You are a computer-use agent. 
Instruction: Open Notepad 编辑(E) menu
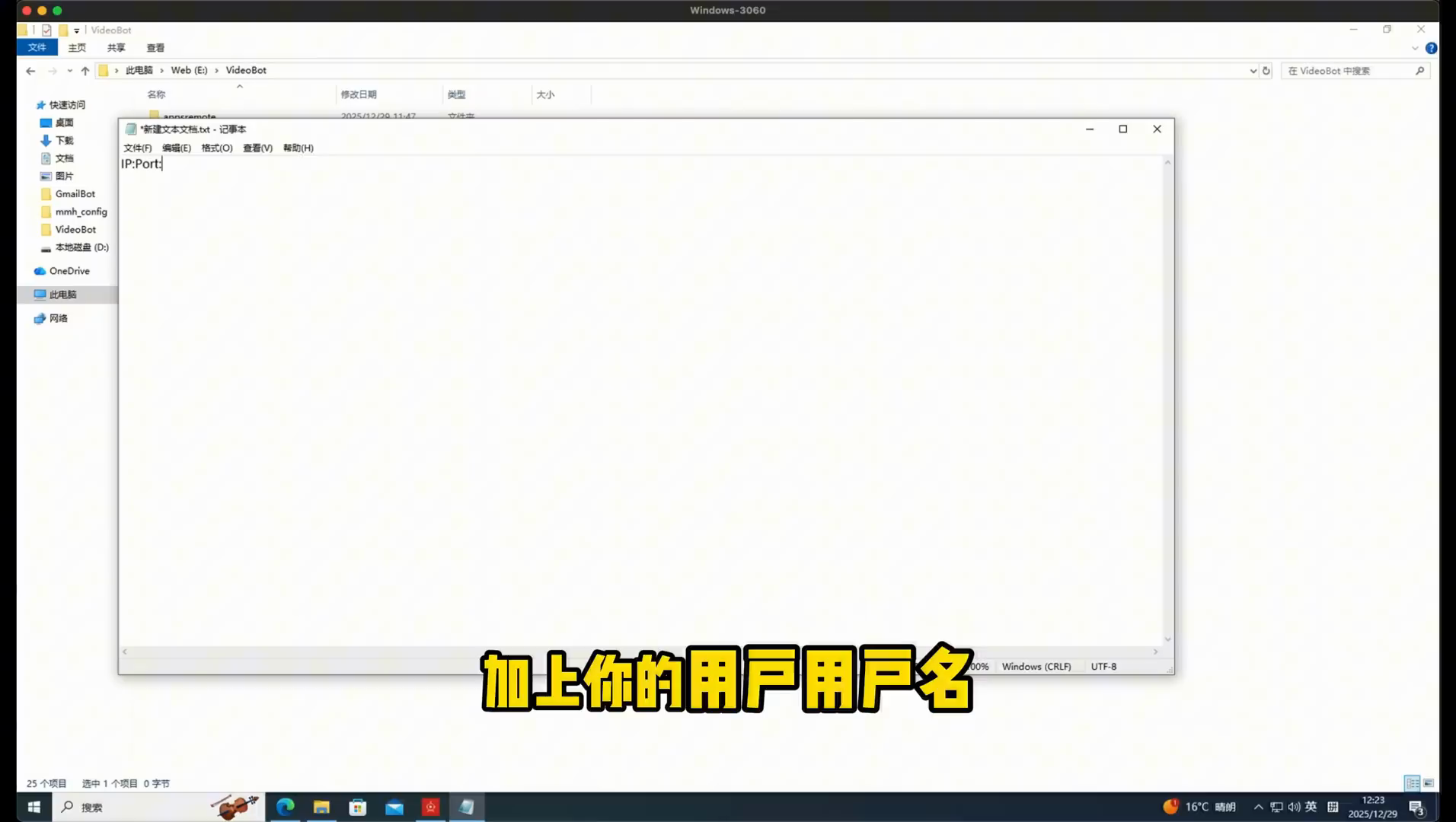click(x=177, y=148)
